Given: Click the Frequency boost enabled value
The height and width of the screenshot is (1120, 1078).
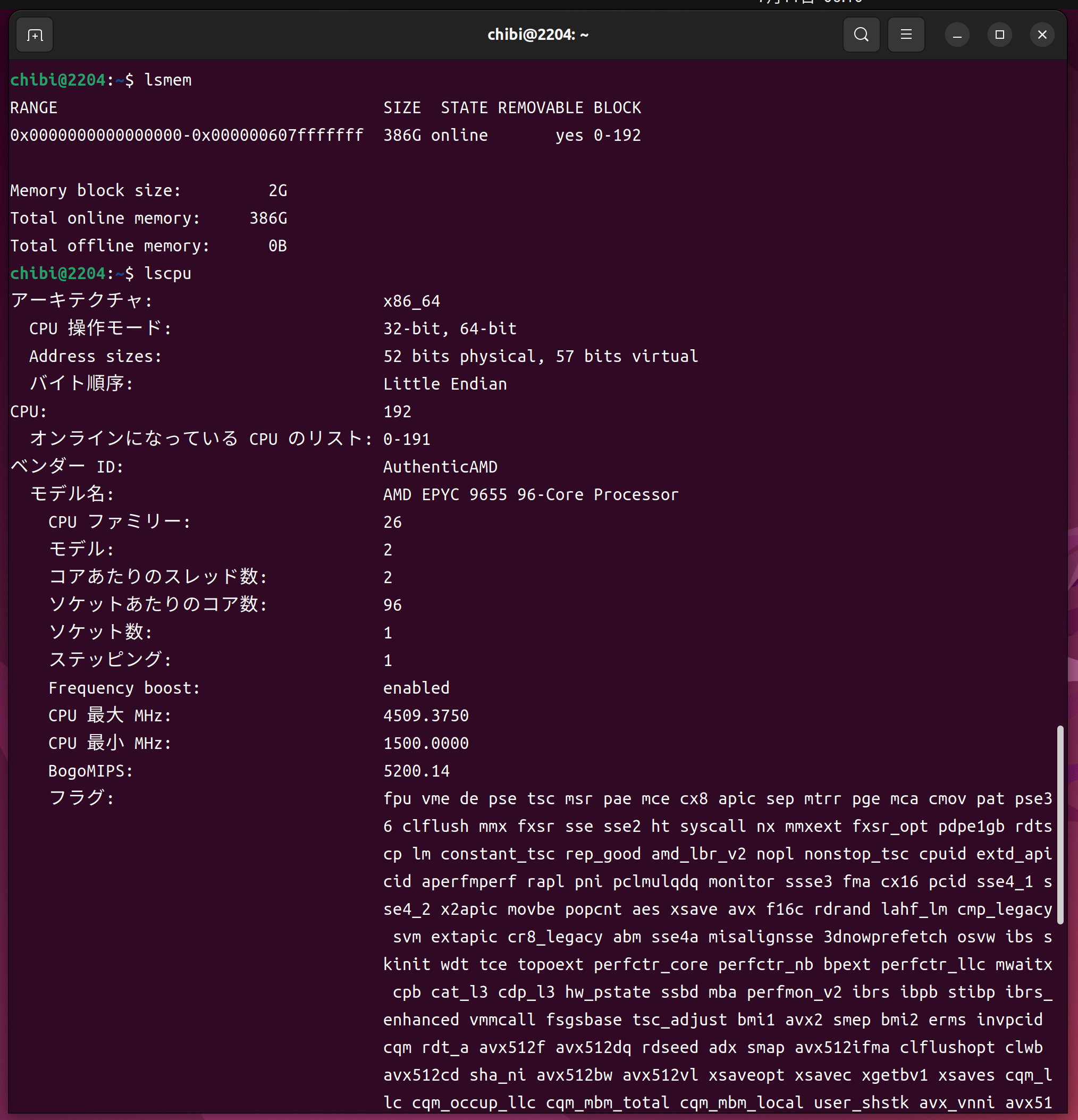Looking at the screenshot, I should click(416, 688).
